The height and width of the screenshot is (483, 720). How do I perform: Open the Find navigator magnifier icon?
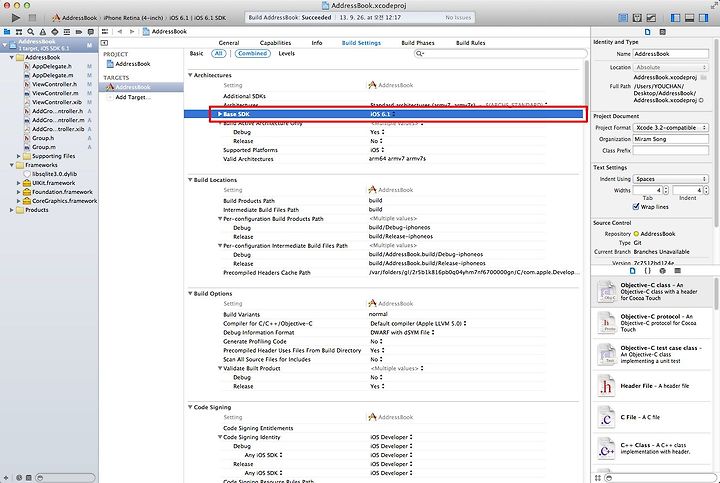pos(31,32)
